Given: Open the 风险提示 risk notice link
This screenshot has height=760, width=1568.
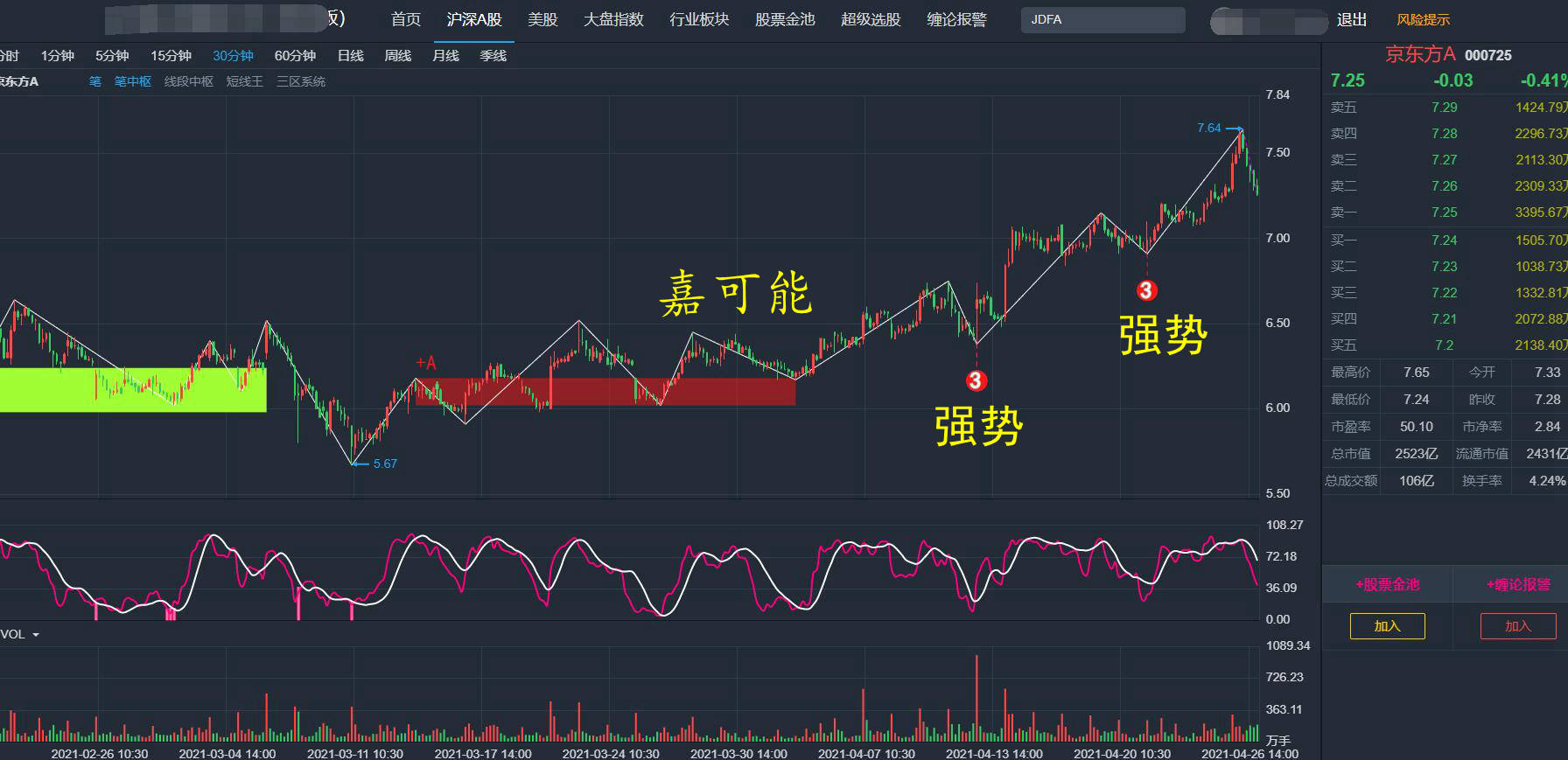Looking at the screenshot, I should [1423, 19].
